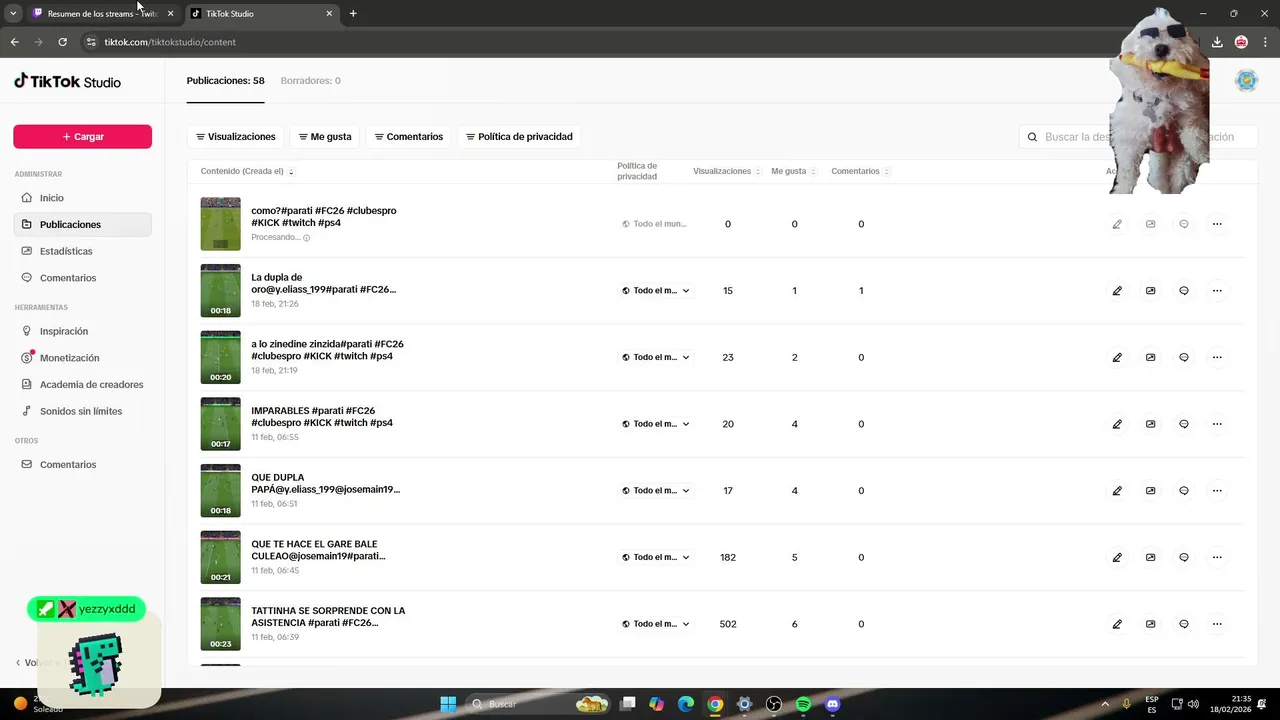Open Inspiración in sidebar
This screenshot has height=720, width=1280.
coord(82,331)
